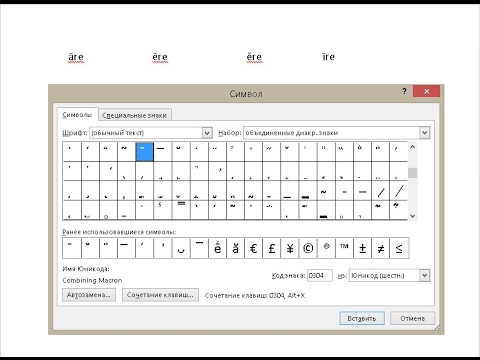Screen dimensions: 480x360
Task: Pick the less-or-equal ≤ sign in recent symbols
Action: (399, 248)
